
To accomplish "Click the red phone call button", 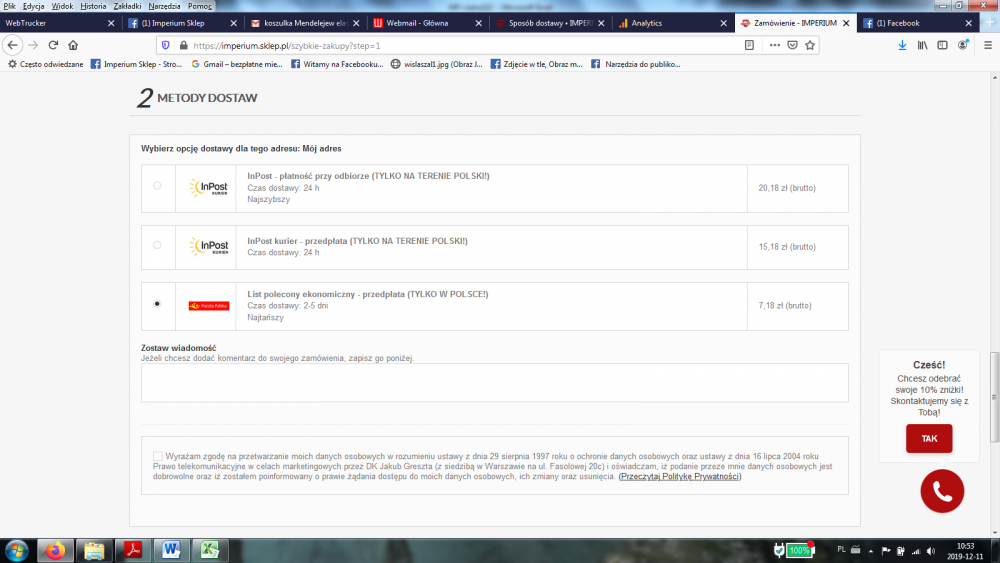I will tap(942, 491).
